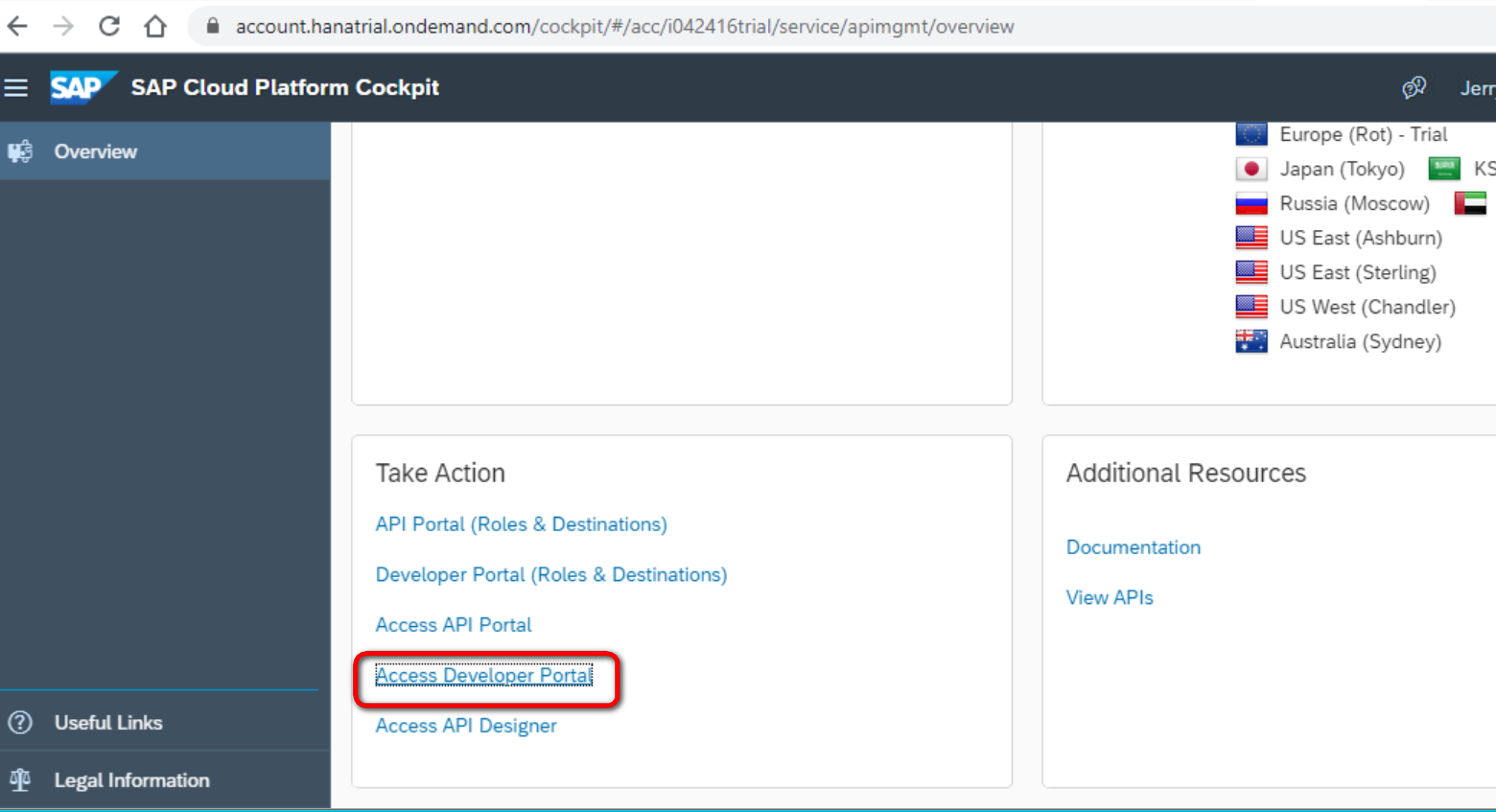Viewport: 1496px width, 812px height.
Task: Click the SAP logo
Action: 83,87
